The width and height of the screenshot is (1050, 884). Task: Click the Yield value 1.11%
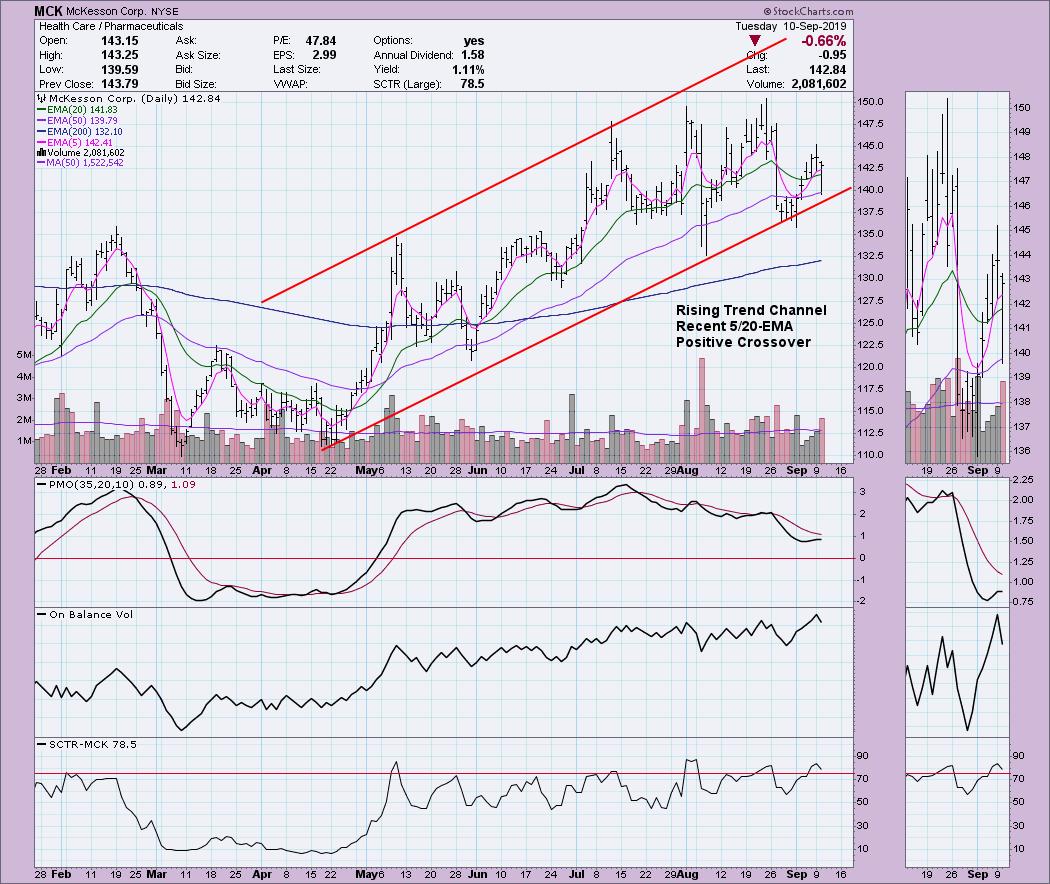(x=468, y=70)
